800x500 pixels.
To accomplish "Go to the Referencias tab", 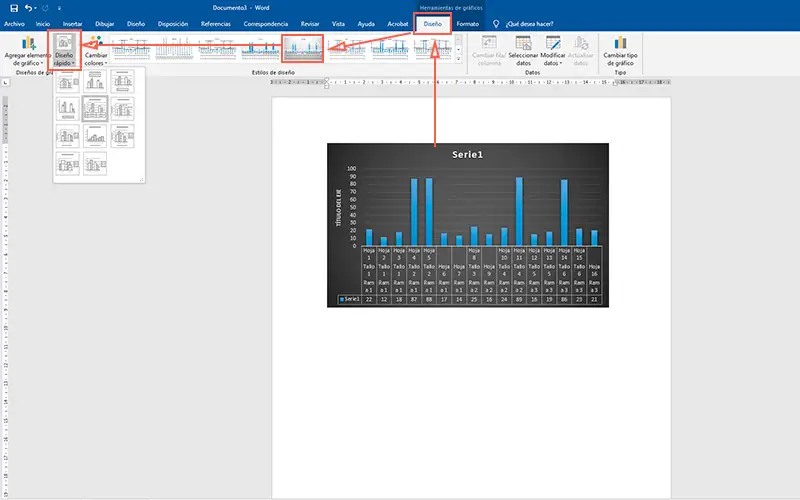I will (x=215, y=22).
